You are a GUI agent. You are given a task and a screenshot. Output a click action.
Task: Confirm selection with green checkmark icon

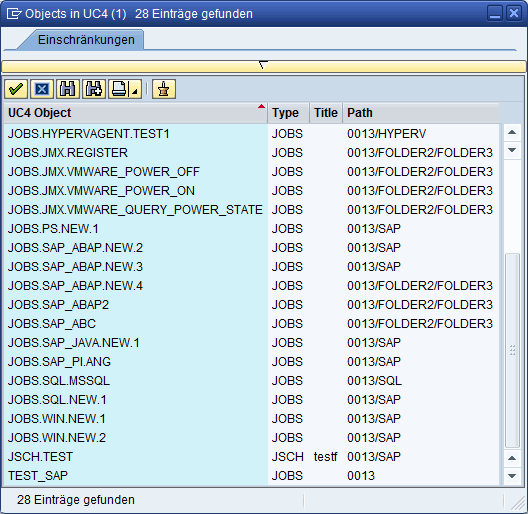[16, 89]
